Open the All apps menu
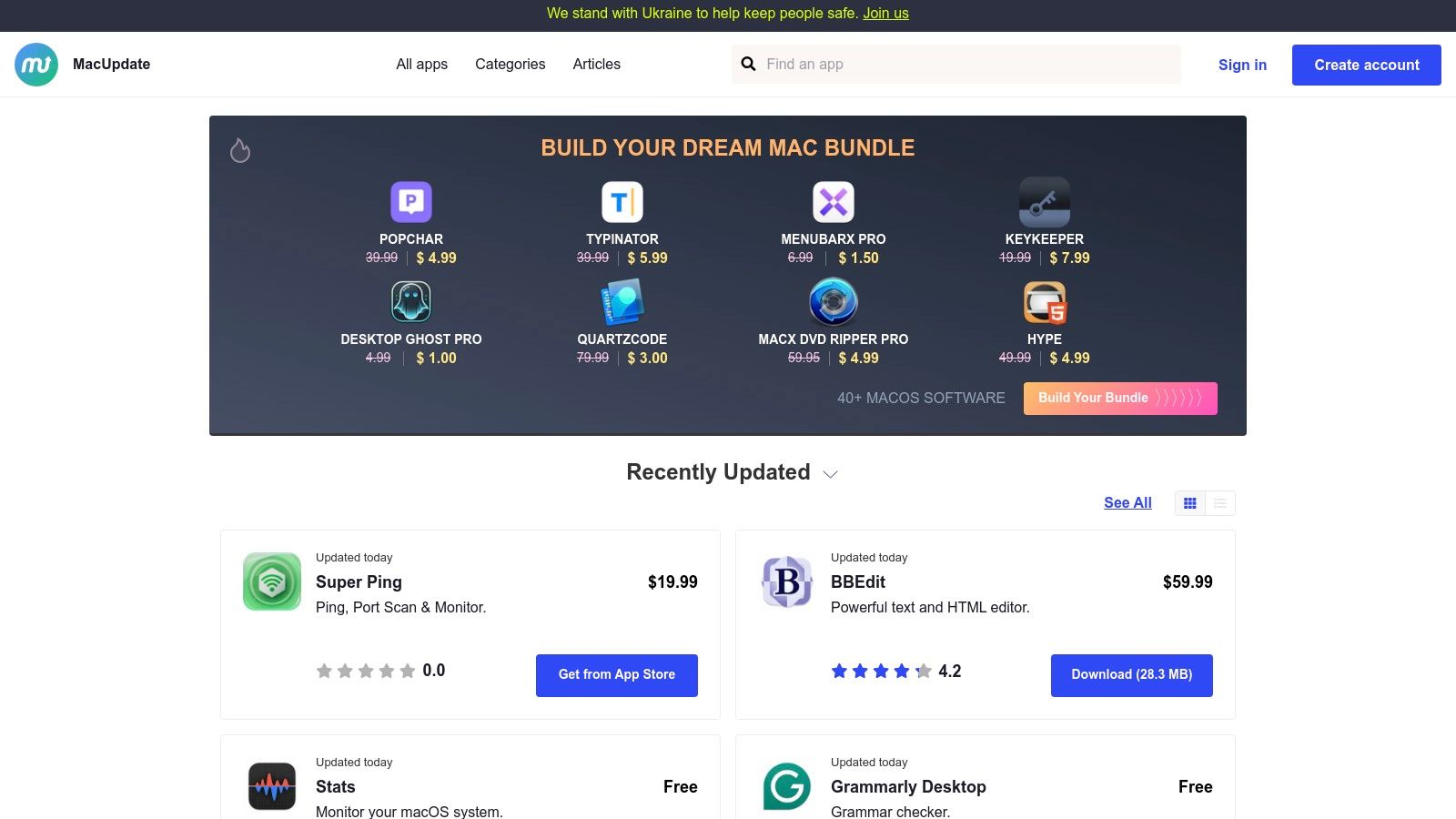This screenshot has width=1456, height=819. (421, 65)
